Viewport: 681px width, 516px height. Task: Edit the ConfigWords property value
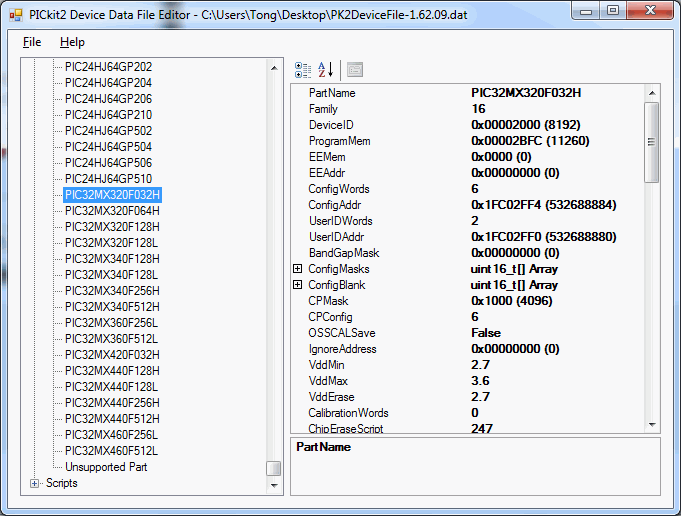pyautogui.click(x=475, y=189)
